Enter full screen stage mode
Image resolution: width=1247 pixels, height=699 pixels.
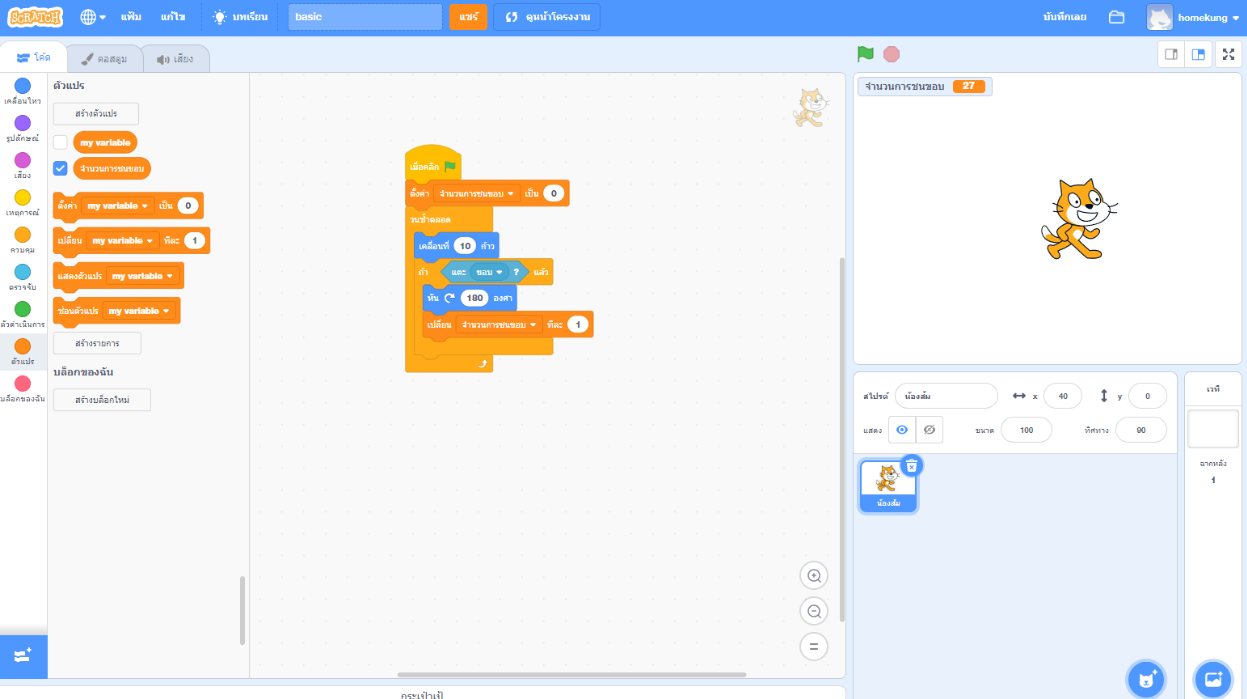pyautogui.click(x=1228, y=54)
